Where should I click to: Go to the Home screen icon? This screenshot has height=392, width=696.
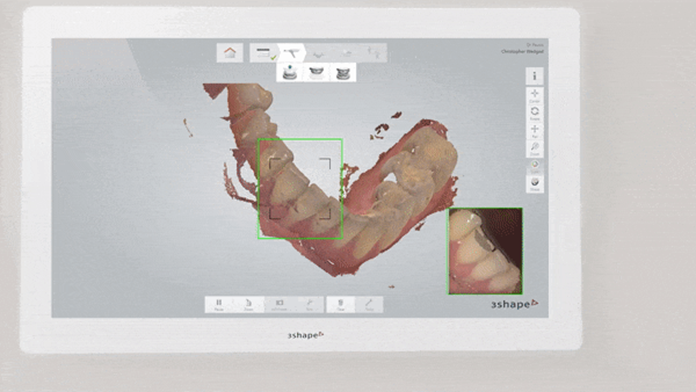point(230,53)
